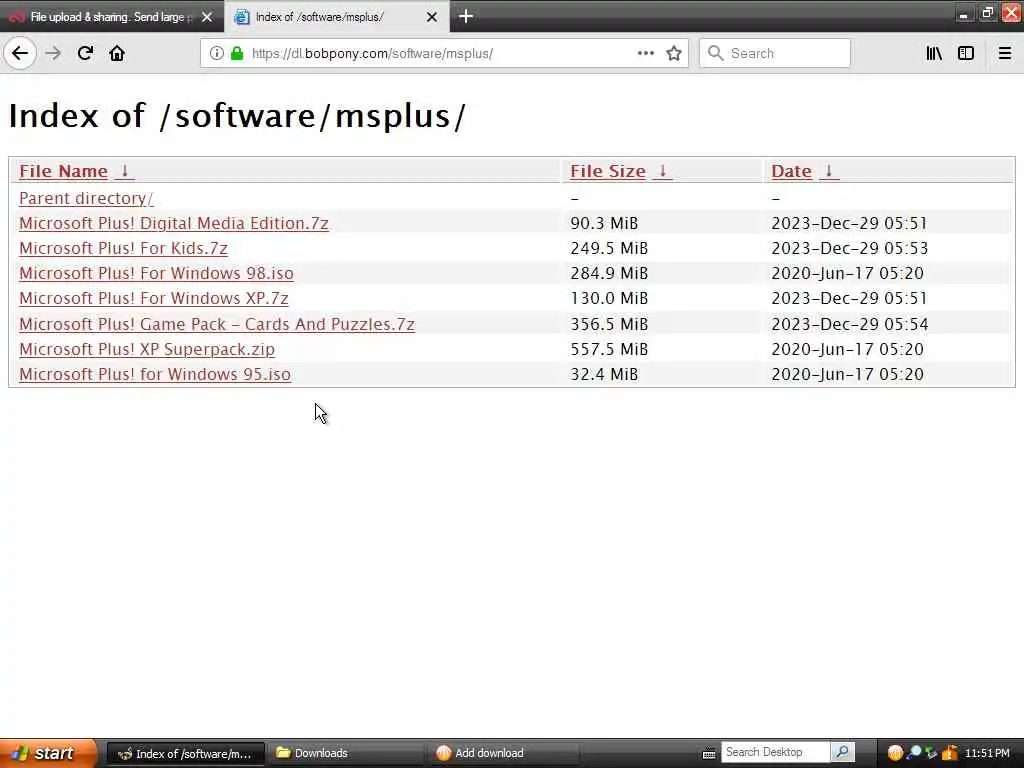Click the network connection tray icon
This screenshot has height=768, width=1024.
point(931,753)
